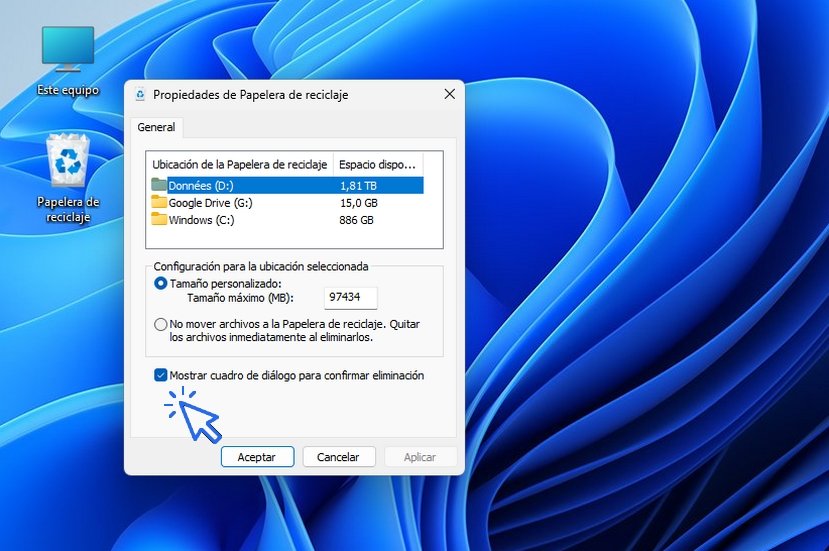Click the Tamaño máximo (MB) input field
Image resolution: width=829 pixels, height=551 pixels.
point(350,298)
